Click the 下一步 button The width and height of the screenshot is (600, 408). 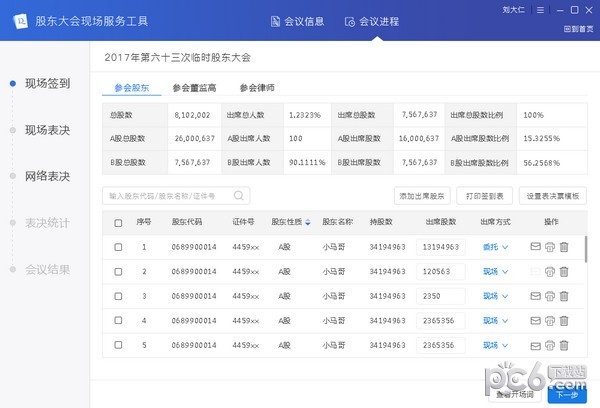pyautogui.click(x=567, y=394)
